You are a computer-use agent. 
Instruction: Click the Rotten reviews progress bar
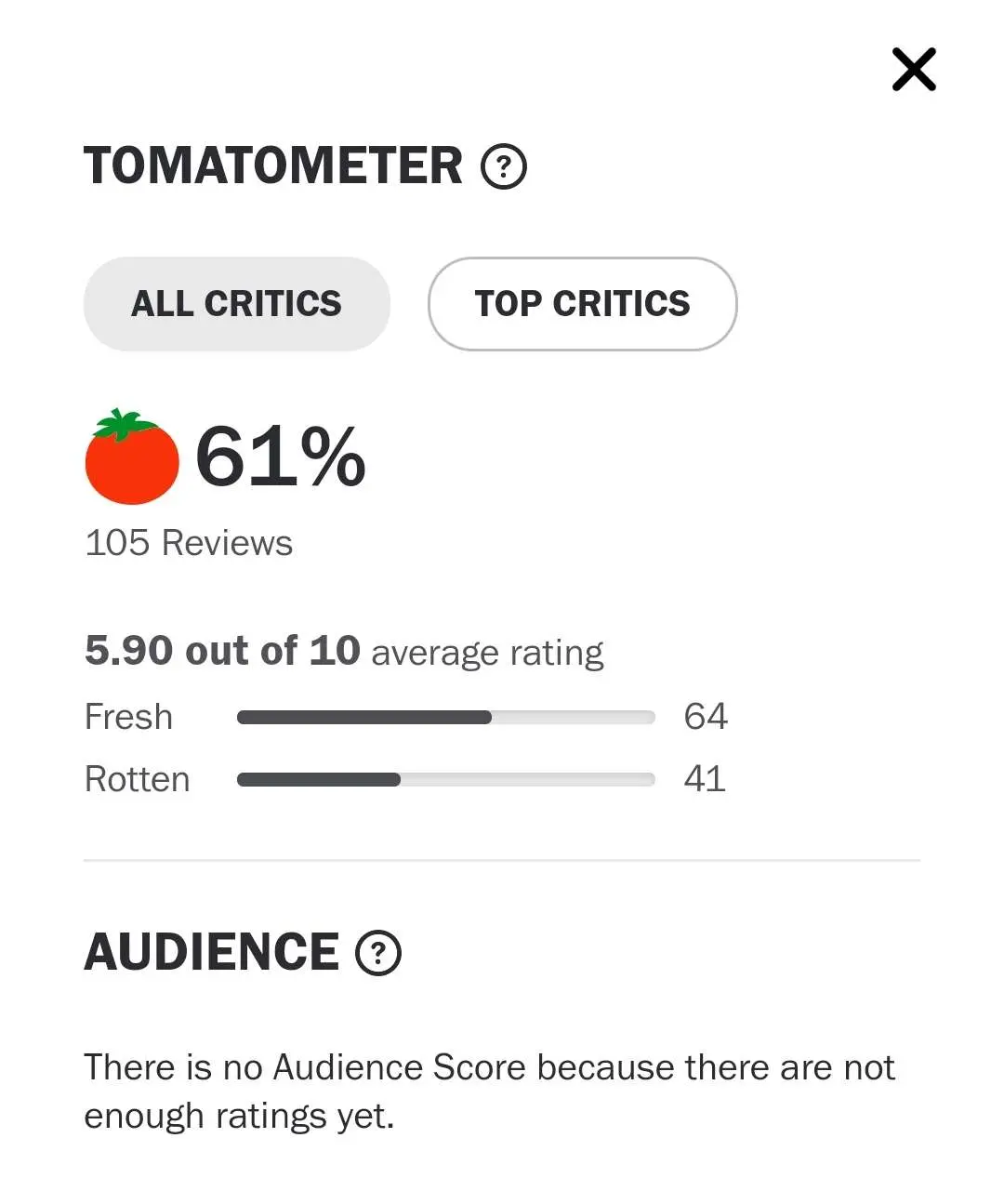pyautogui.click(x=446, y=780)
